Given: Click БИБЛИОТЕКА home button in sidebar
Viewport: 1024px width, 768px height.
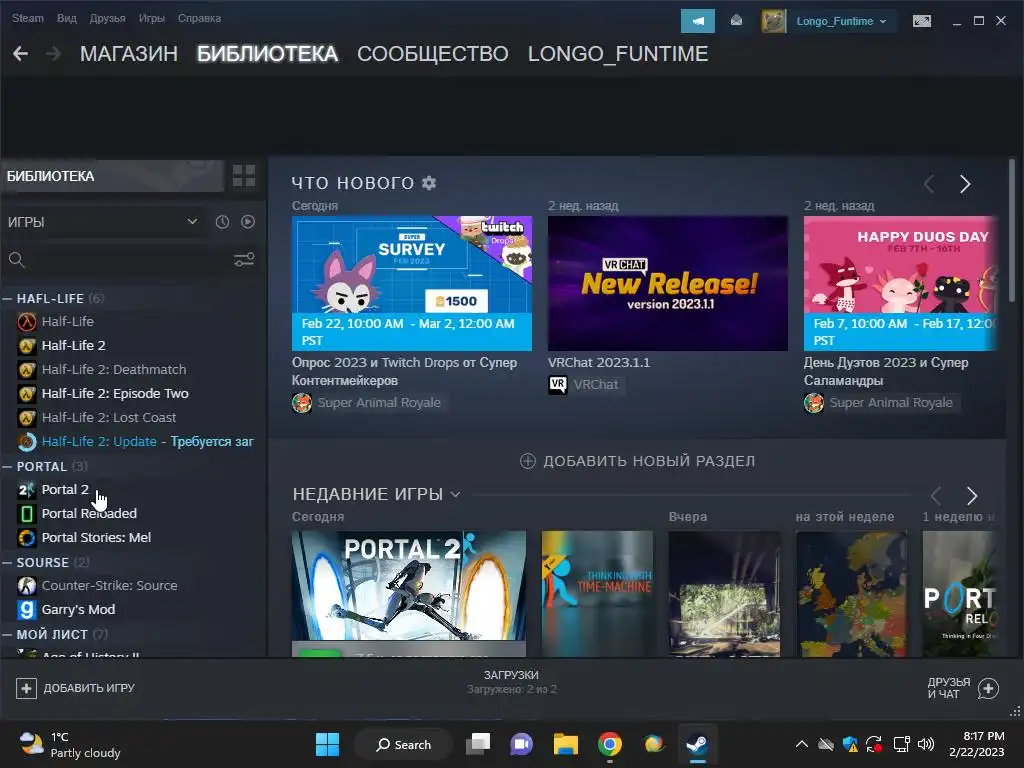Looking at the screenshot, I should coord(112,176).
